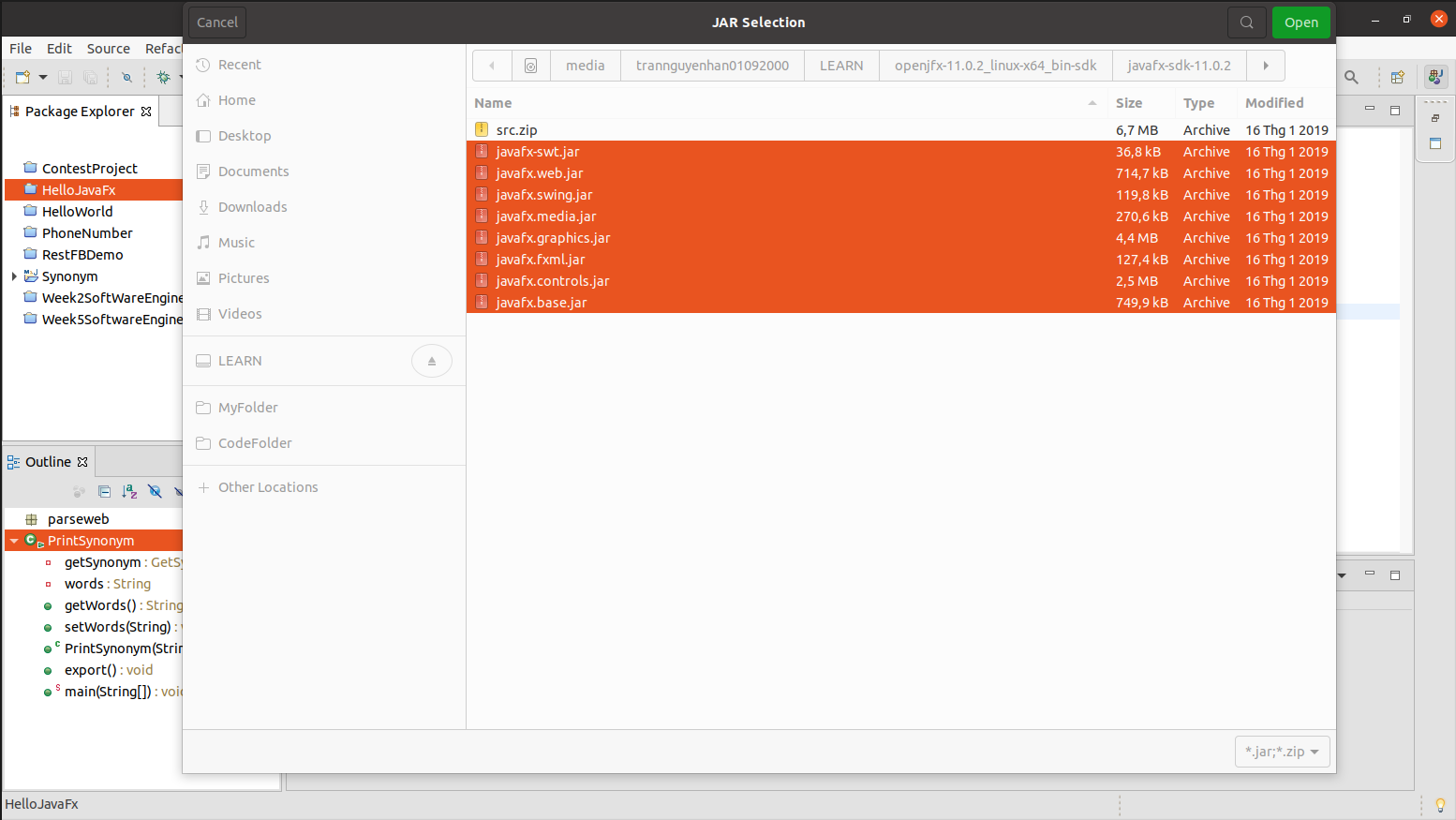This screenshot has width=1456, height=820.
Task: Click the Name column sort indicator
Action: click(1091, 102)
